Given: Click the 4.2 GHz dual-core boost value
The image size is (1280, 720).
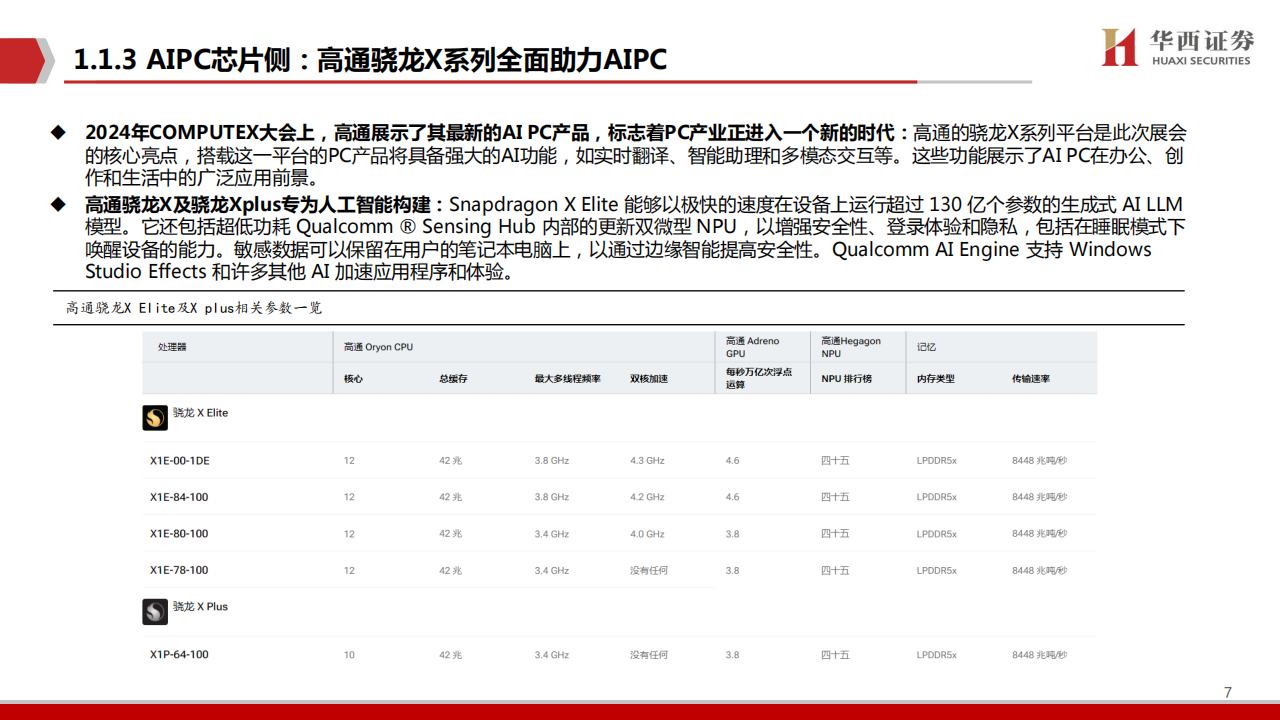Looking at the screenshot, I should pyautogui.click(x=647, y=497).
